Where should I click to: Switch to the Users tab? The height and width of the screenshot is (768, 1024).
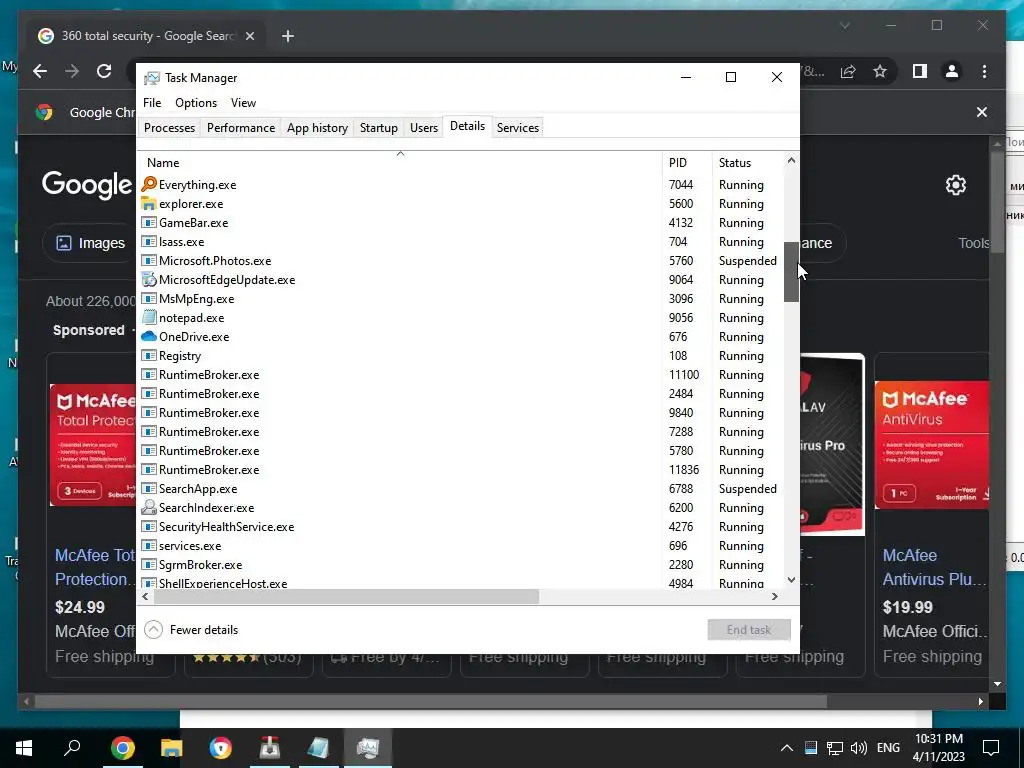pos(424,127)
